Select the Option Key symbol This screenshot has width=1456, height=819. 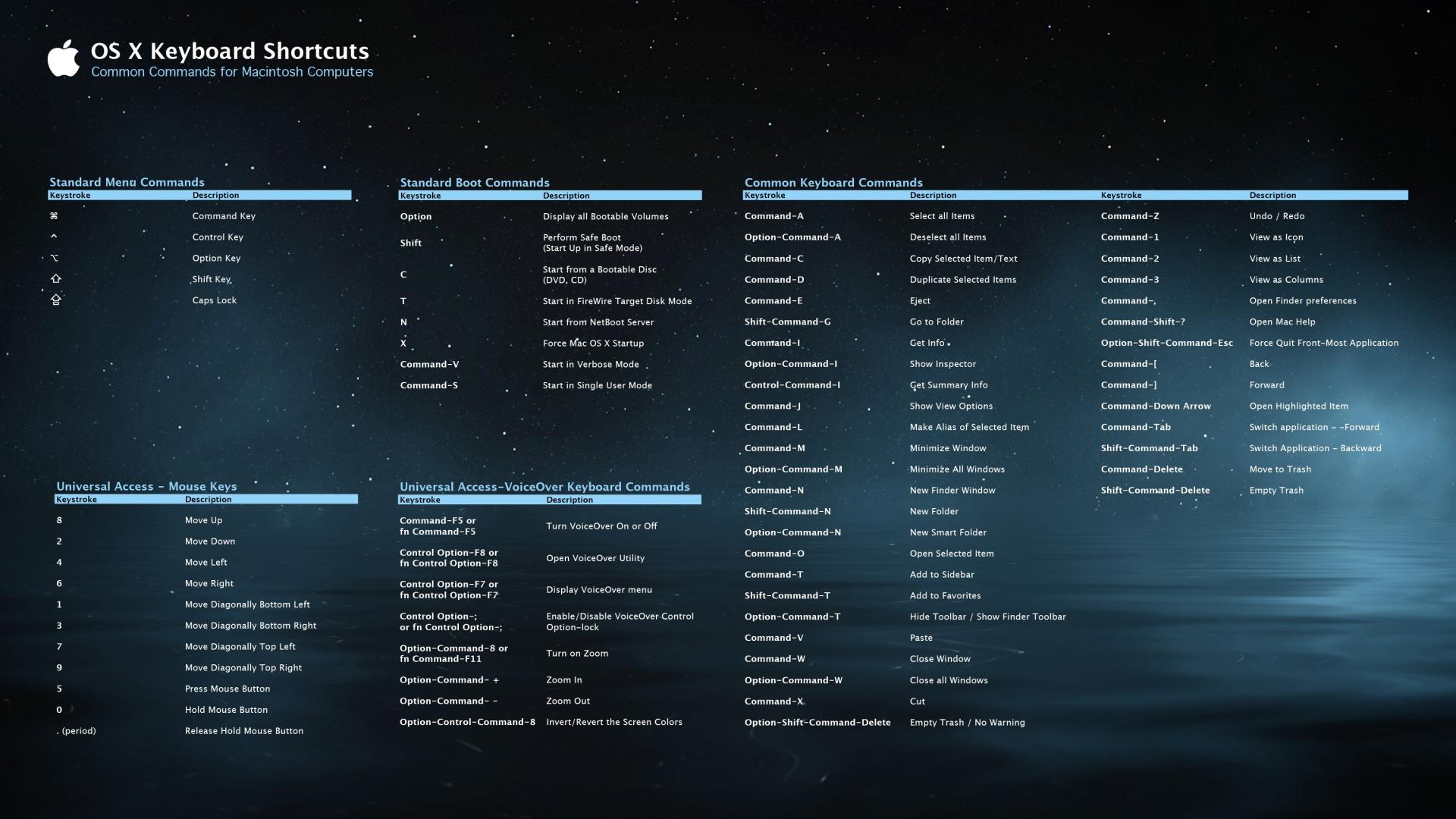click(x=54, y=257)
